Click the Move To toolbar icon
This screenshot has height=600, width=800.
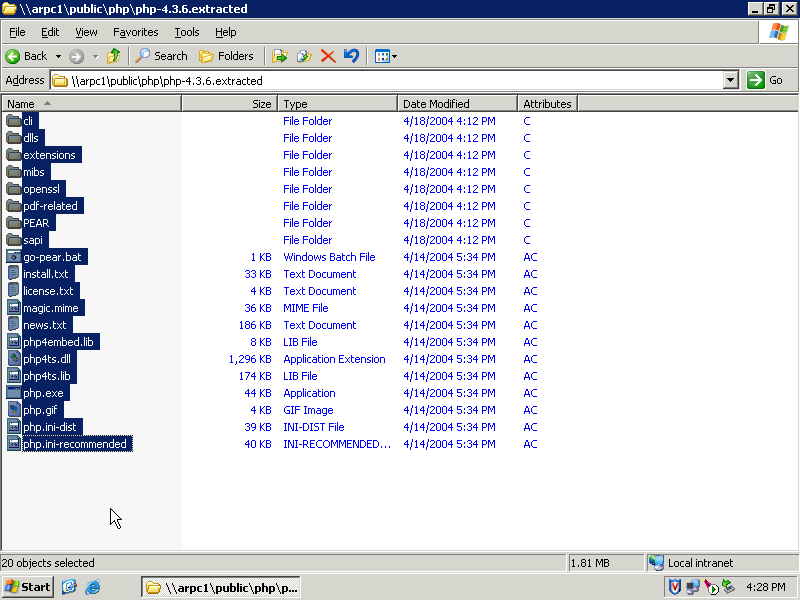[280, 56]
